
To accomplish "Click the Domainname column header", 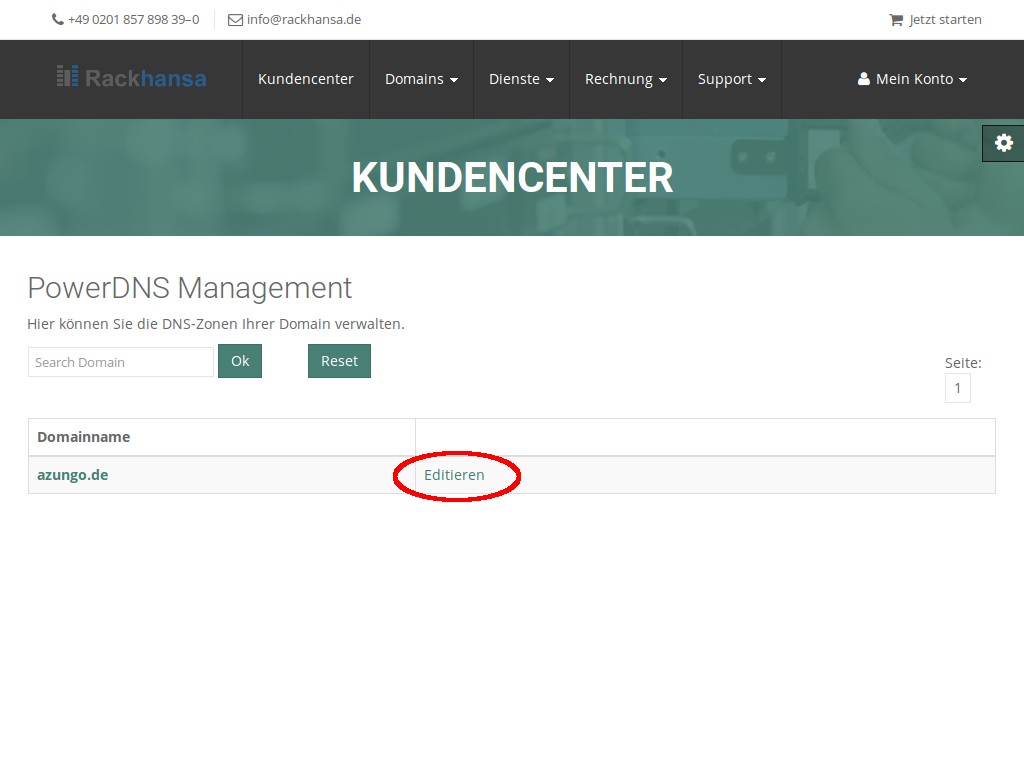I will click(83, 437).
